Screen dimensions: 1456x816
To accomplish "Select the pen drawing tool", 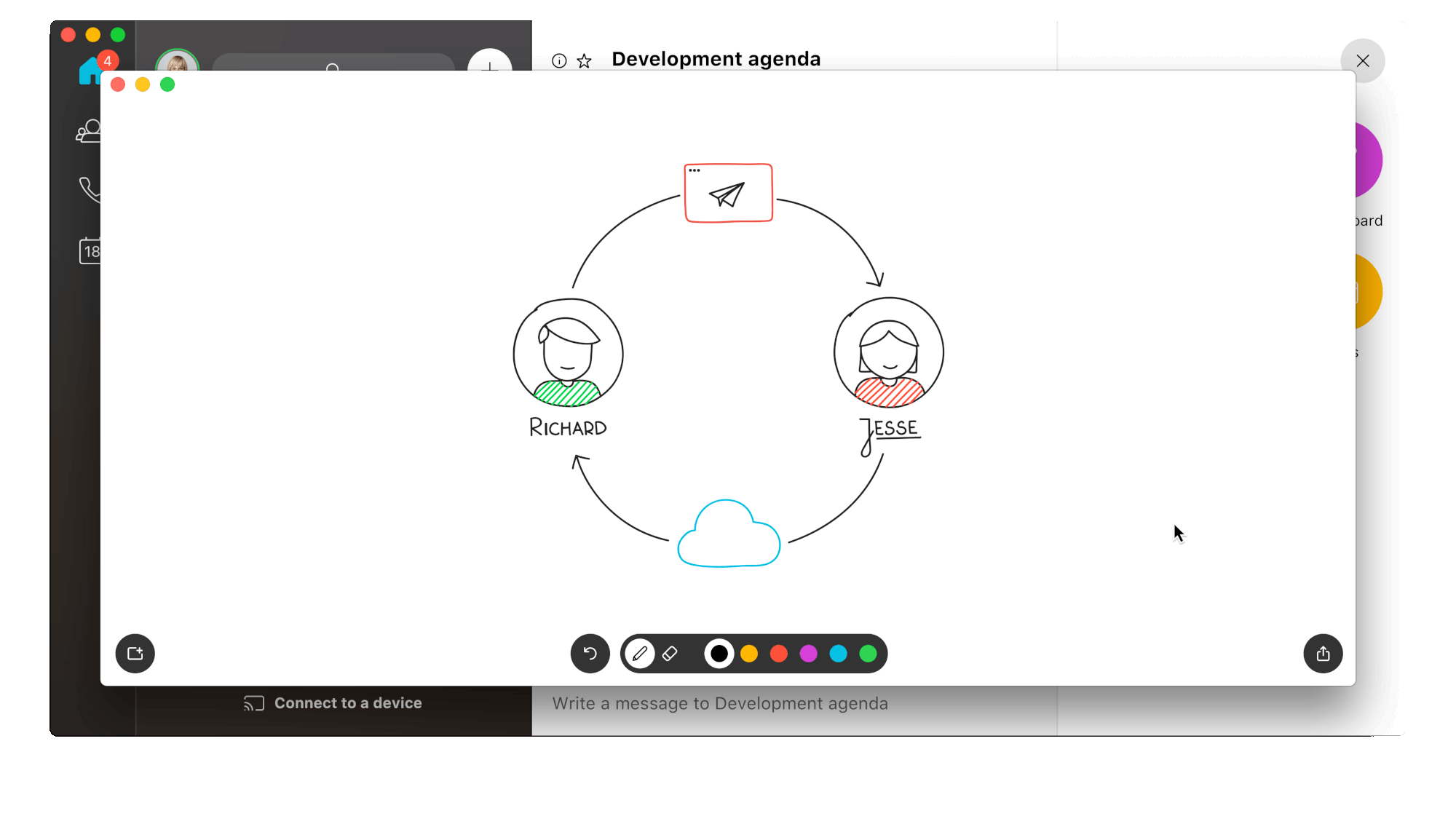I will point(640,654).
